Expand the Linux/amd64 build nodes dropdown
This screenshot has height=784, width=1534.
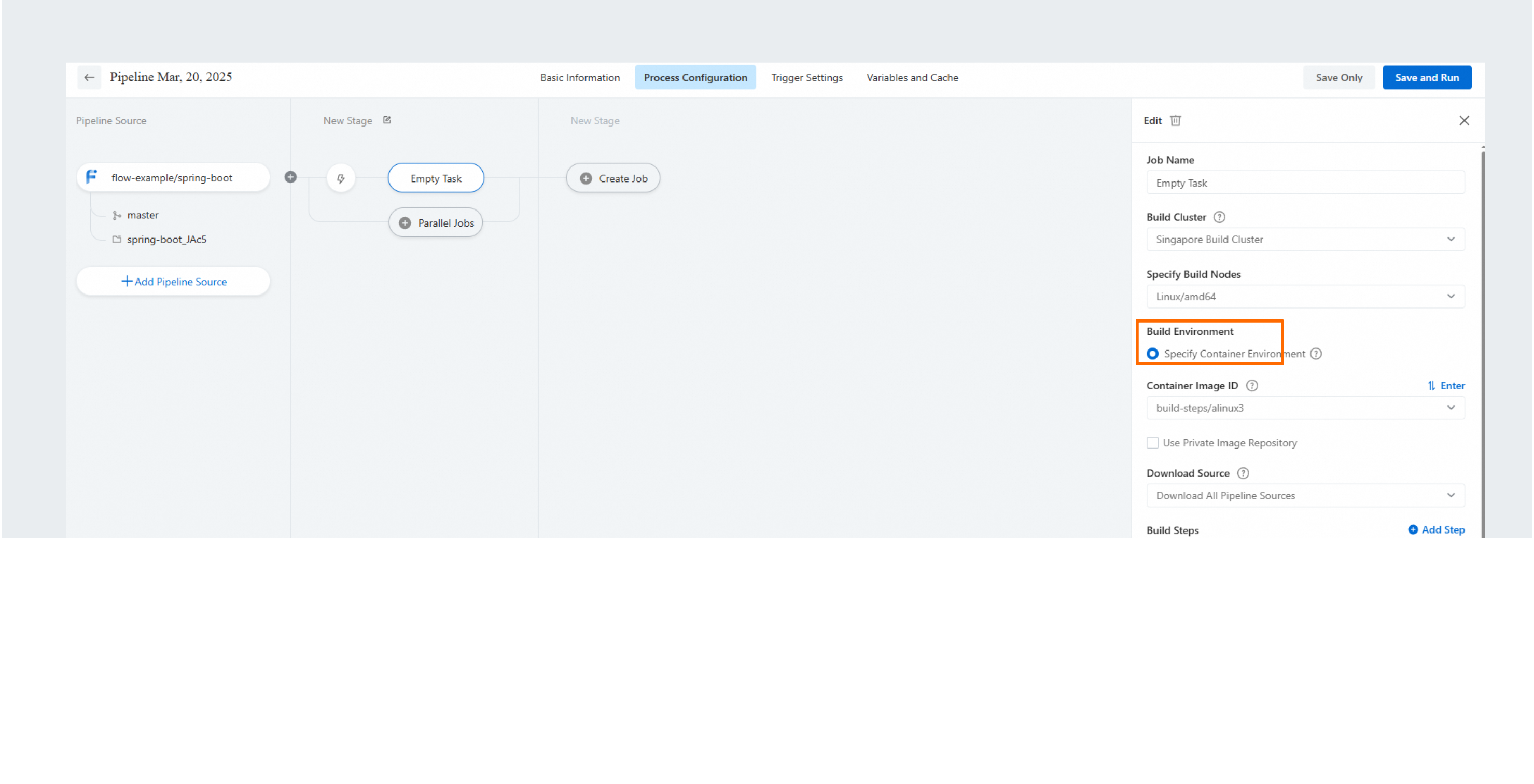pyautogui.click(x=1305, y=297)
